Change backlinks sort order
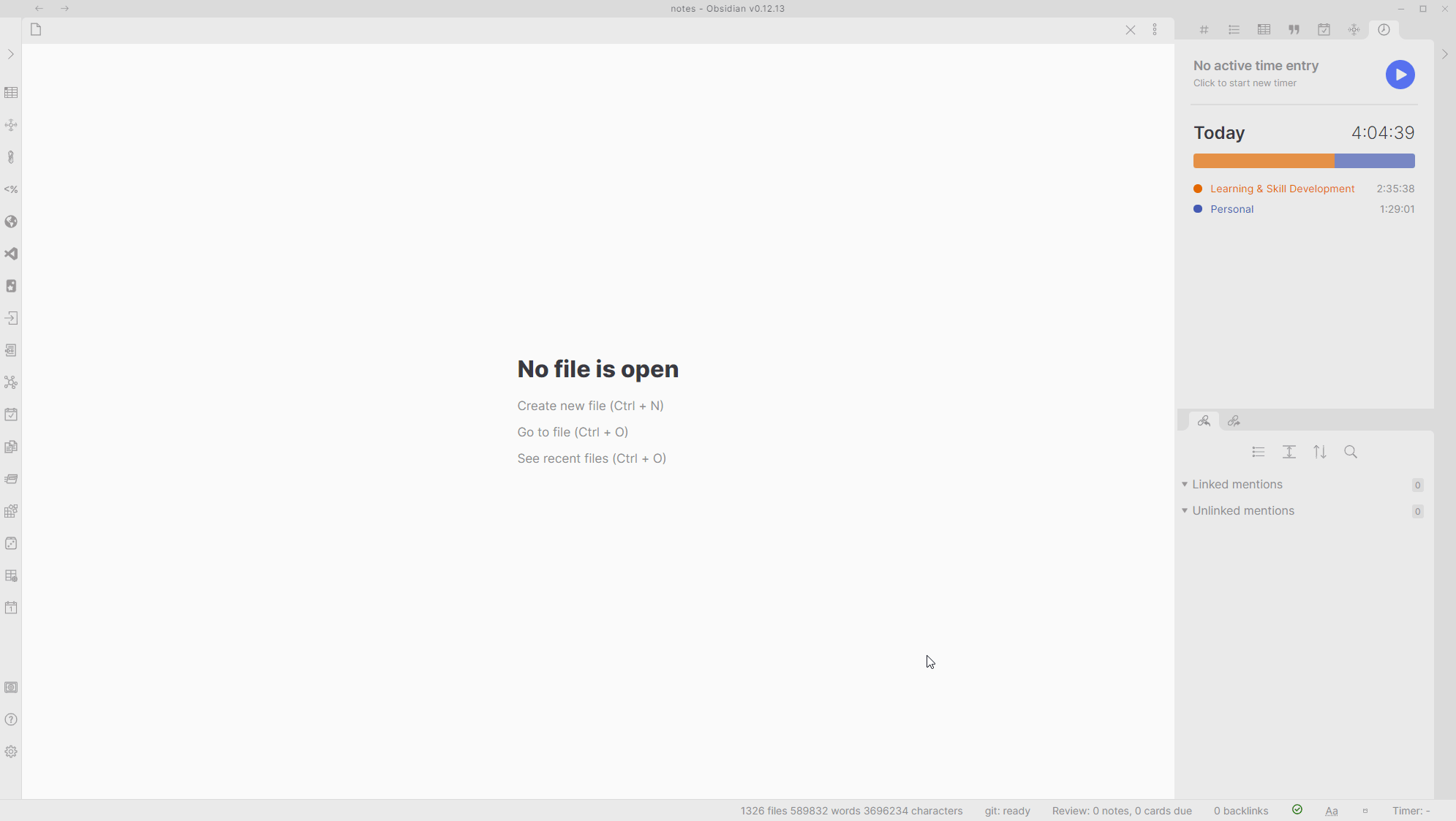This screenshot has width=1456, height=821. (1320, 452)
